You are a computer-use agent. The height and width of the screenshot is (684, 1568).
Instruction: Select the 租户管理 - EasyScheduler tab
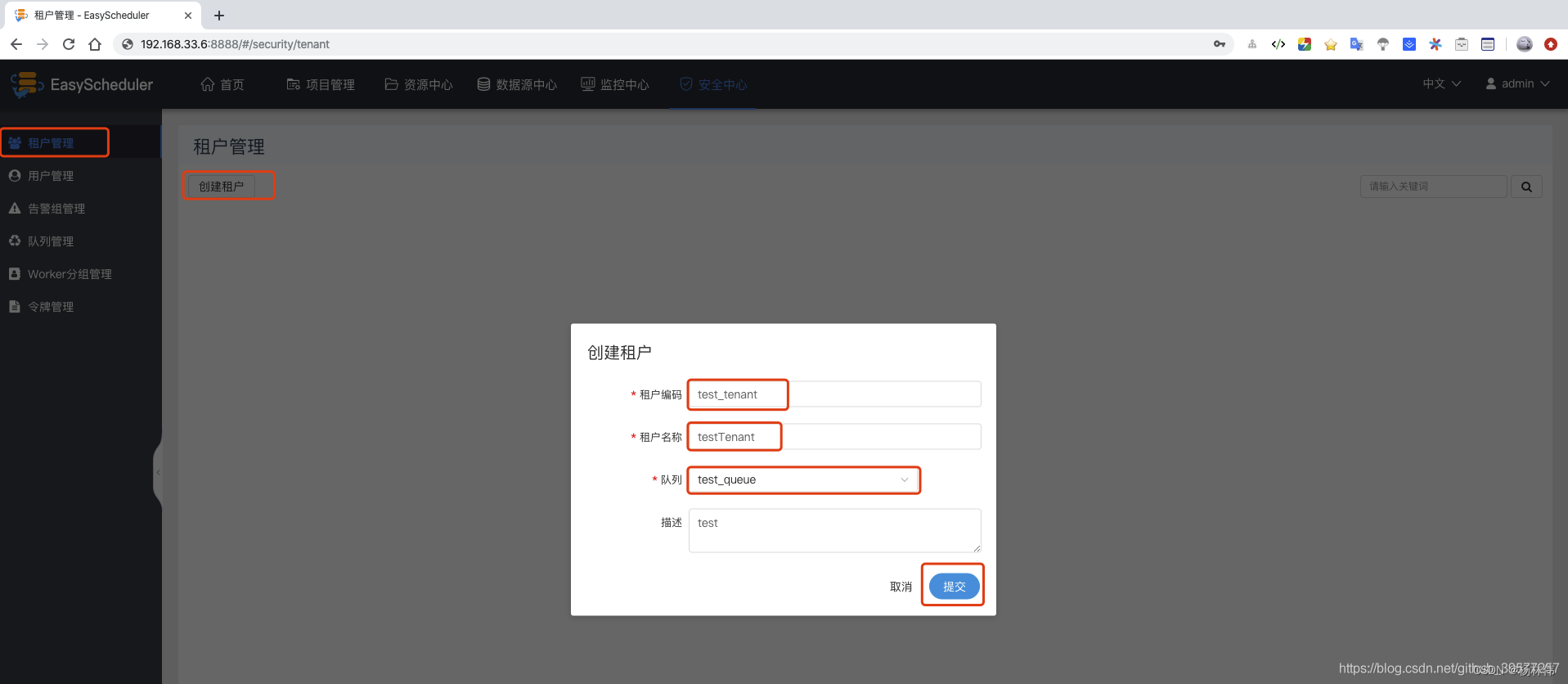coord(102,16)
